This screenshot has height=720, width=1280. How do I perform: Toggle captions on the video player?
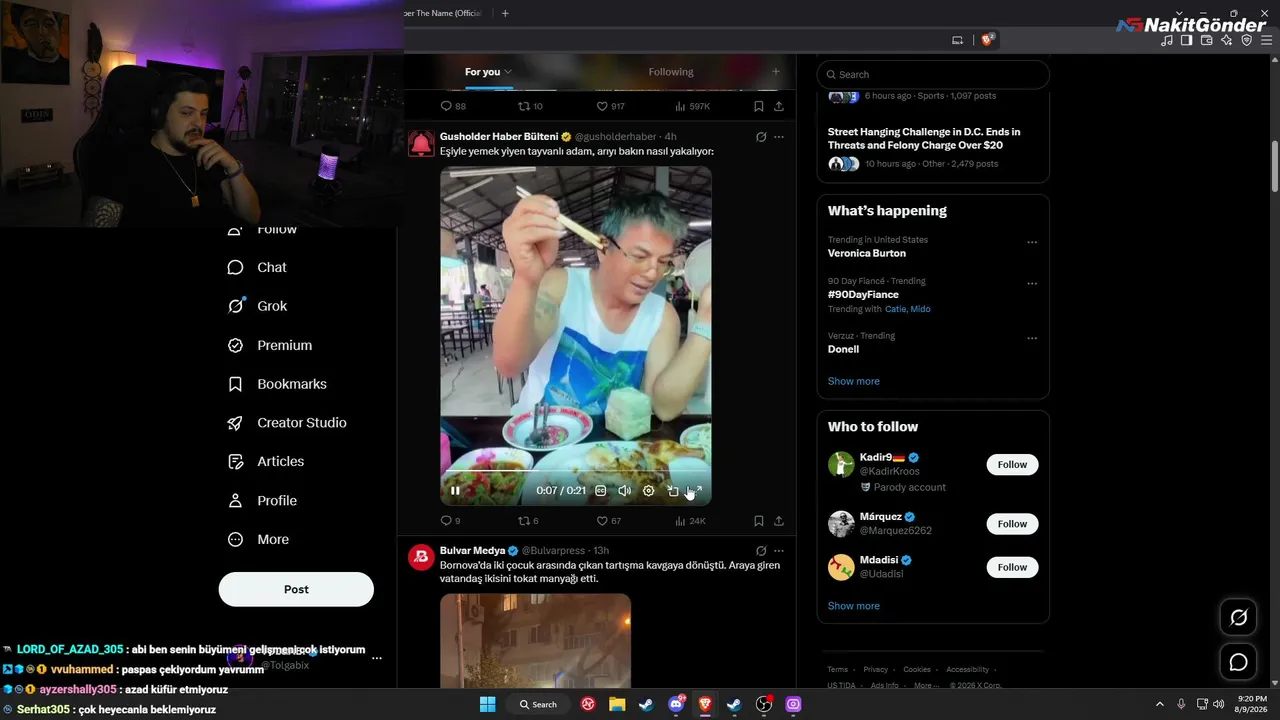[x=600, y=491]
